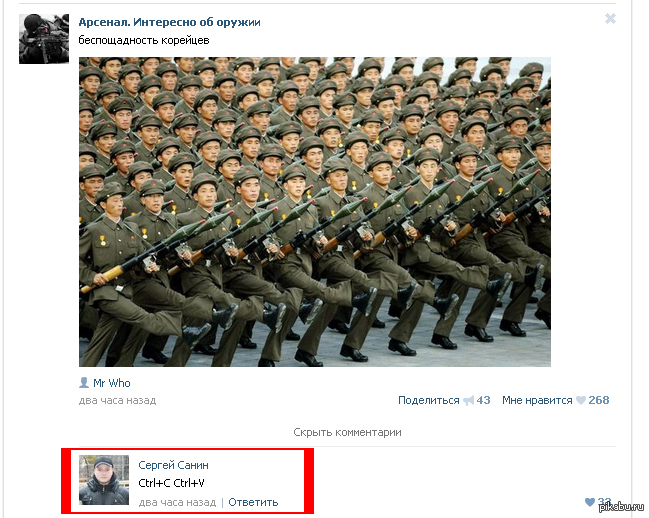This screenshot has width=649, height=518.
Task: Click the person icon beside Mr Who
Action: (84, 383)
